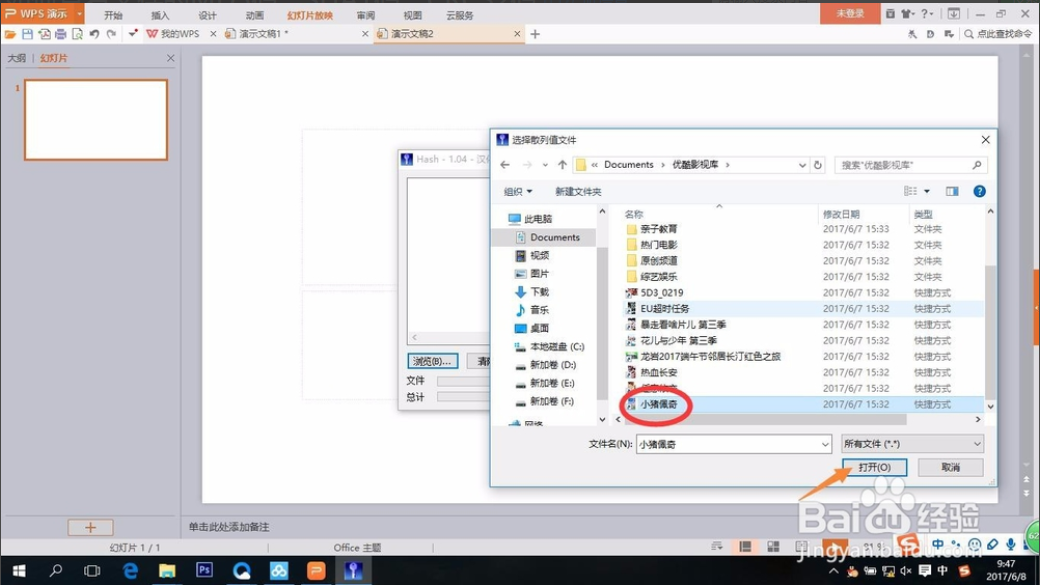The width and height of the screenshot is (1040, 585).
Task: Click the Save icon in WPS toolbar
Action: click(x=27, y=34)
